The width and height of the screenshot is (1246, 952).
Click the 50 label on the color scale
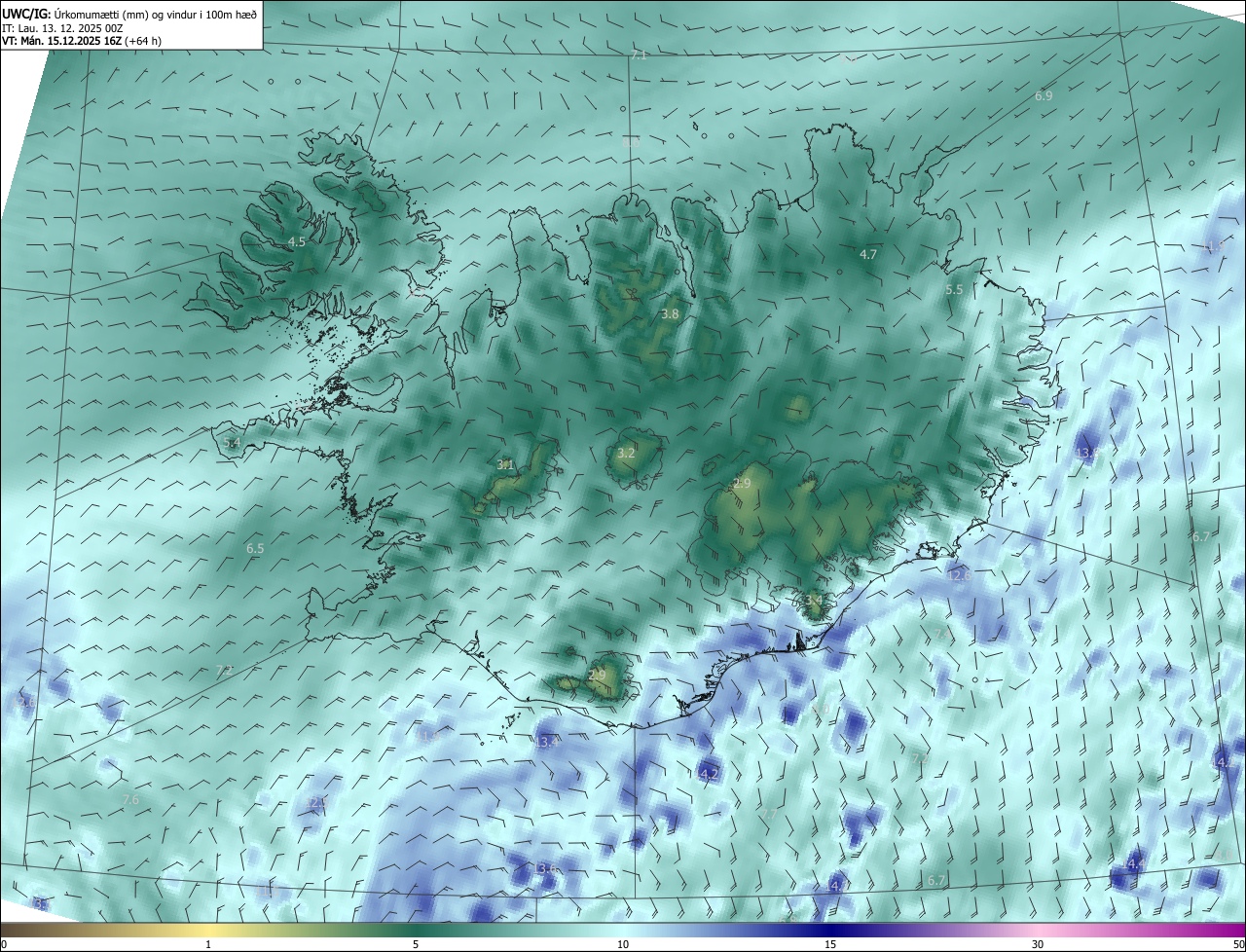(x=1238, y=944)
